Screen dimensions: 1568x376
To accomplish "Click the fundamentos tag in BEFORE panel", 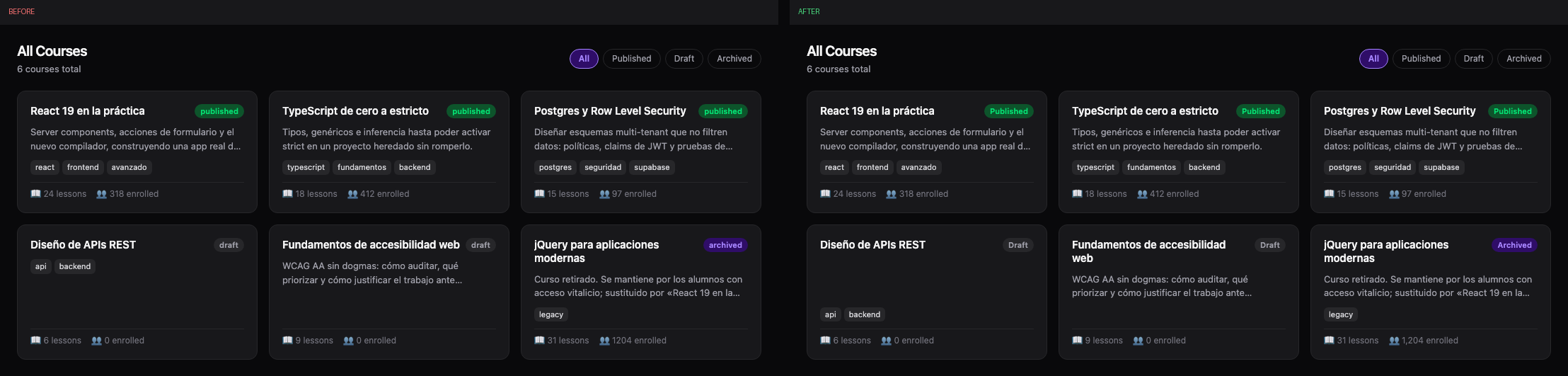I will (362, 168).
